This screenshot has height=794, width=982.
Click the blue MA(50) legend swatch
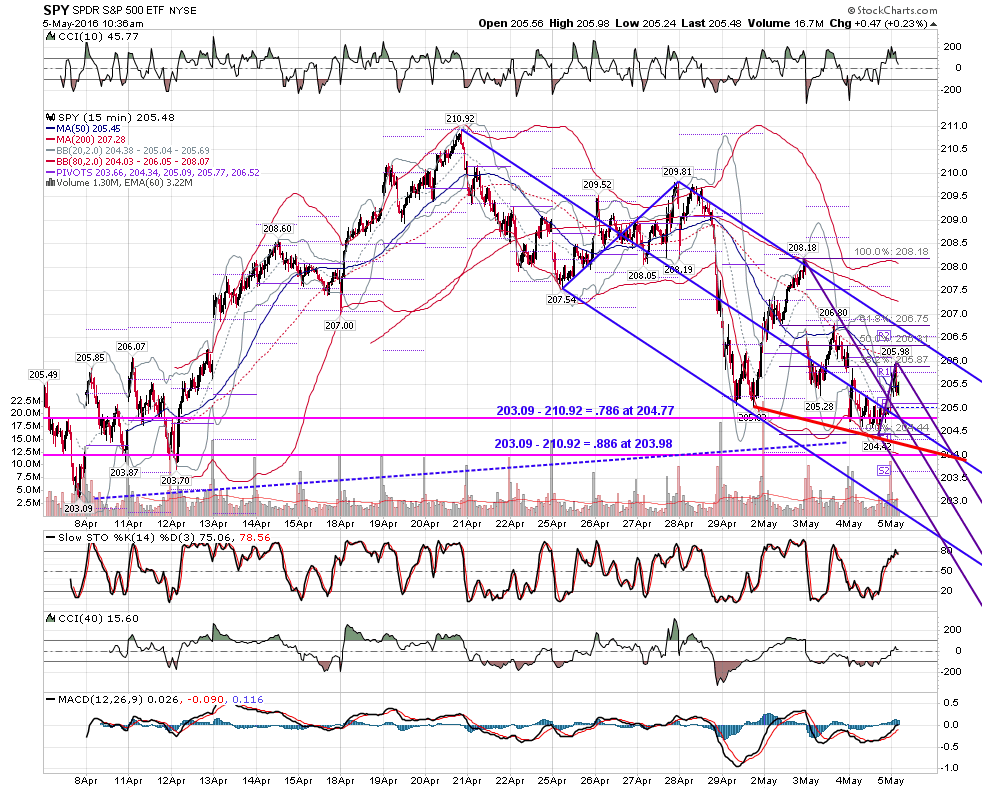(x=51, y=129)
